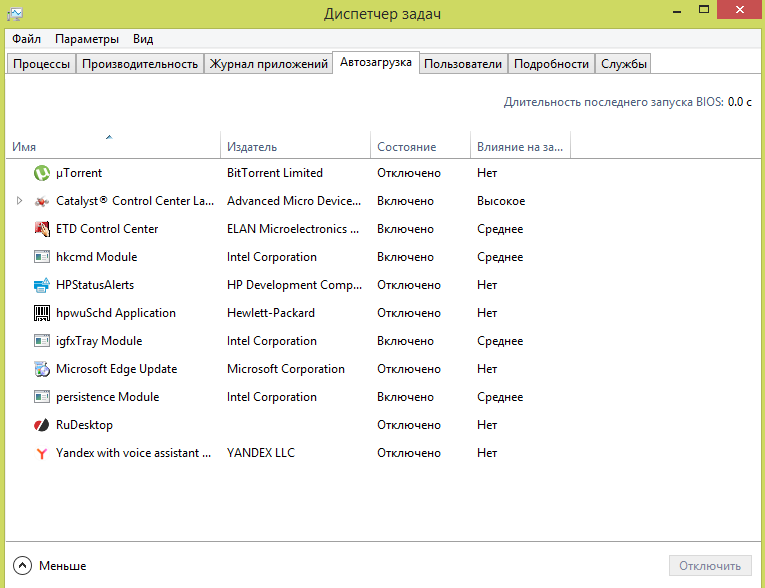
Task: Sort by the Имя column header
Action: [113, 145]
